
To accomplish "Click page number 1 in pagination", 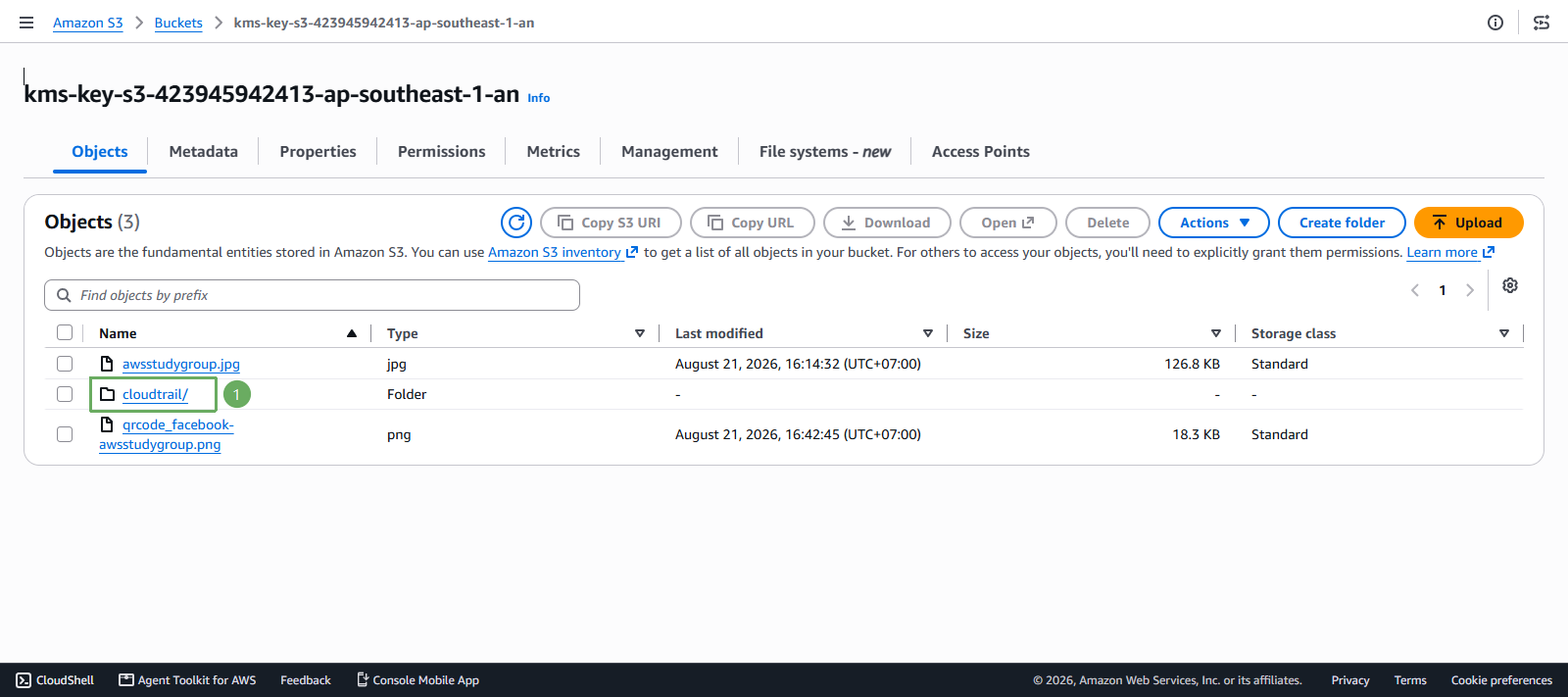I will click(x=1443, y=290).
